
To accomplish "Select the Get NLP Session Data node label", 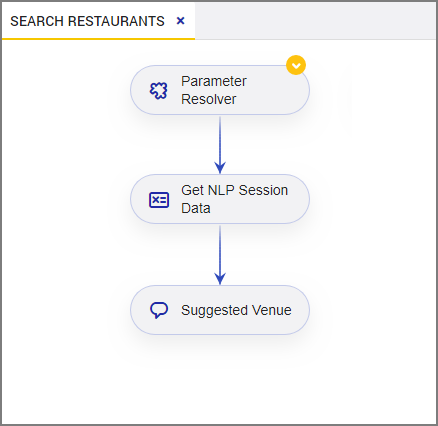I will tap(234, 199).
